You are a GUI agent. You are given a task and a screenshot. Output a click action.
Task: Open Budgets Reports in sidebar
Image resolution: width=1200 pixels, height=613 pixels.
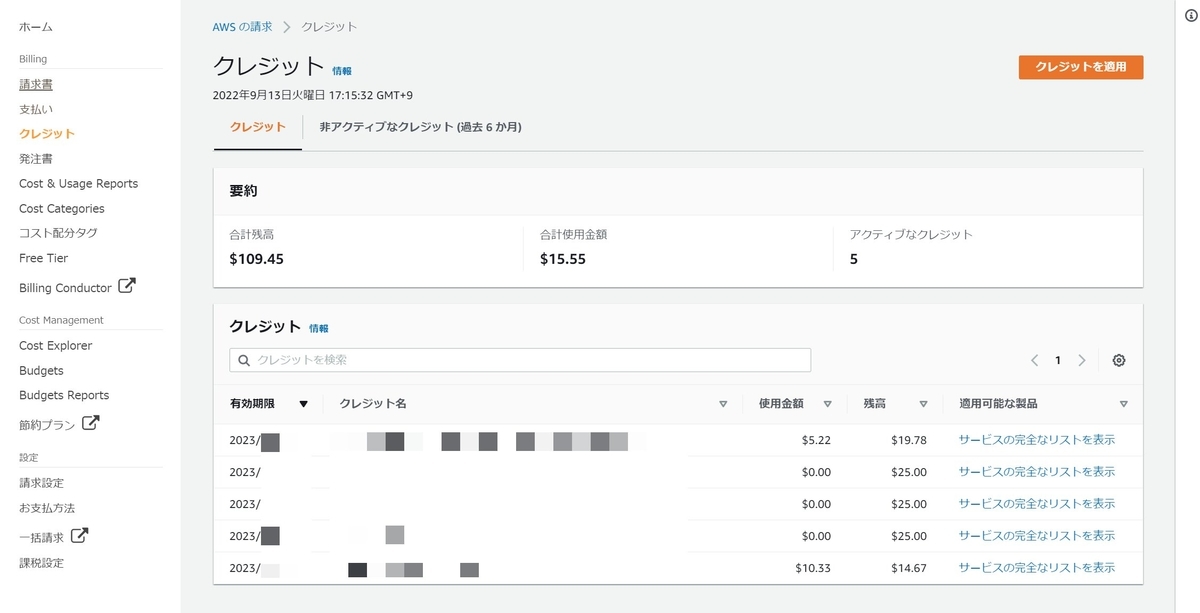pyautogui.click(x=64, y=395)
